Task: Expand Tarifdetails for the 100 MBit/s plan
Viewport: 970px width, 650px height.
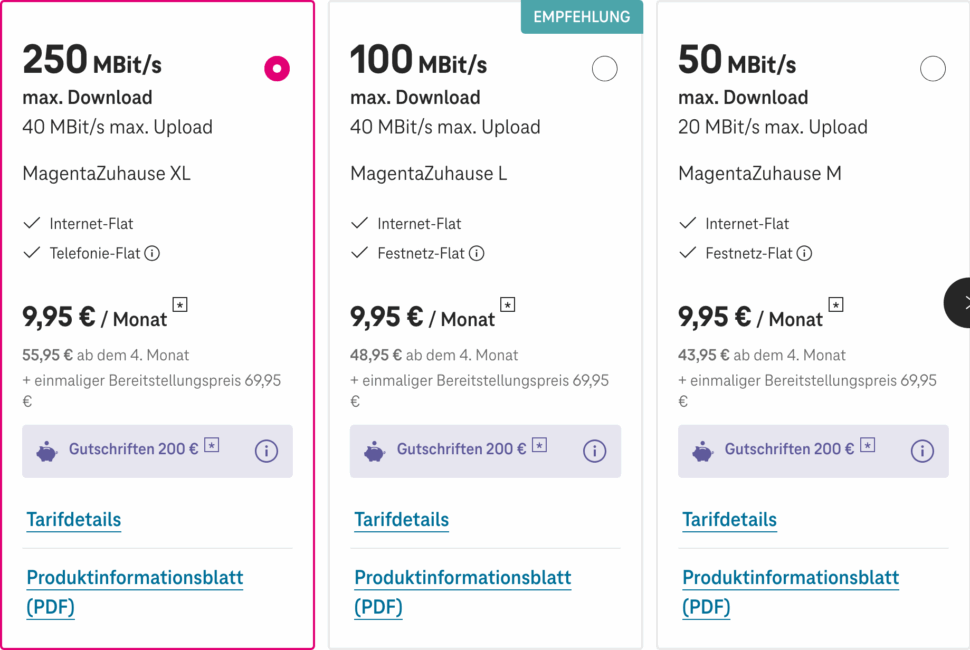Action: [x=402, y=520]
